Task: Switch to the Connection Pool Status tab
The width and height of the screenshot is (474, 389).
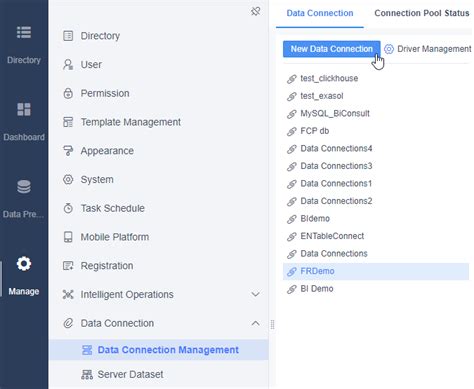Action: (422, 13)
